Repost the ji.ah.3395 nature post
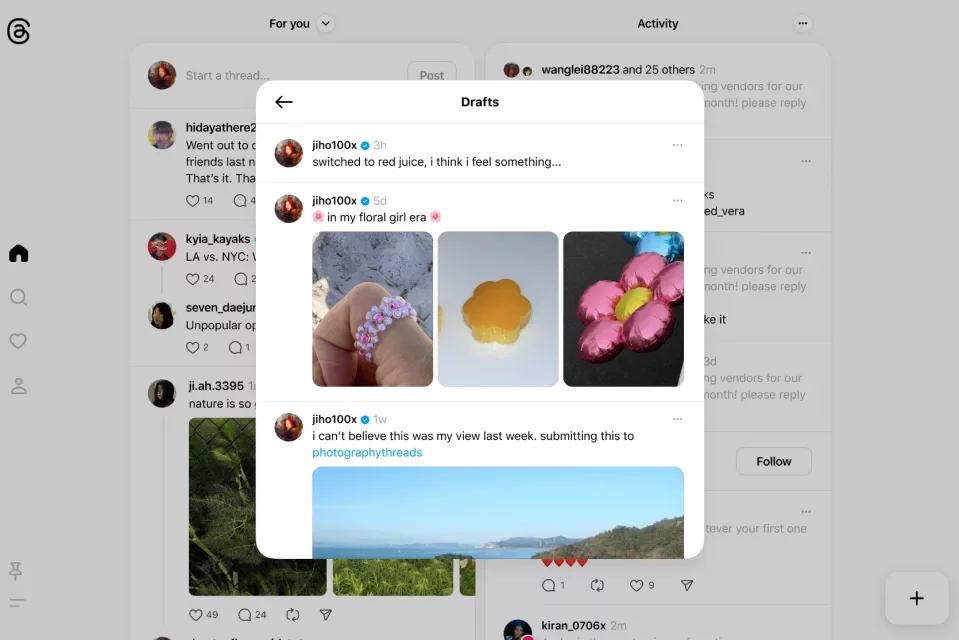The image size is (959, 640). tap(292, 614)
